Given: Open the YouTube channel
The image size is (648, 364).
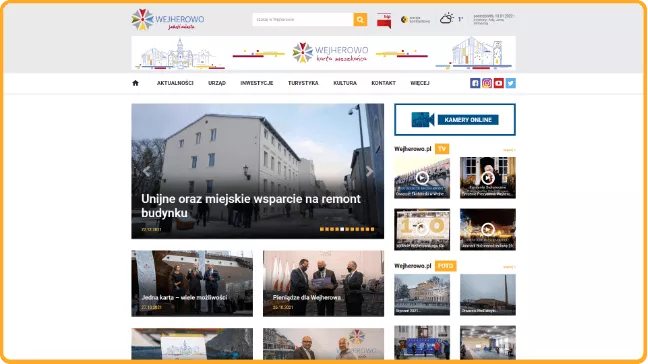Looking at the screenshot, I should pos(499,83).
